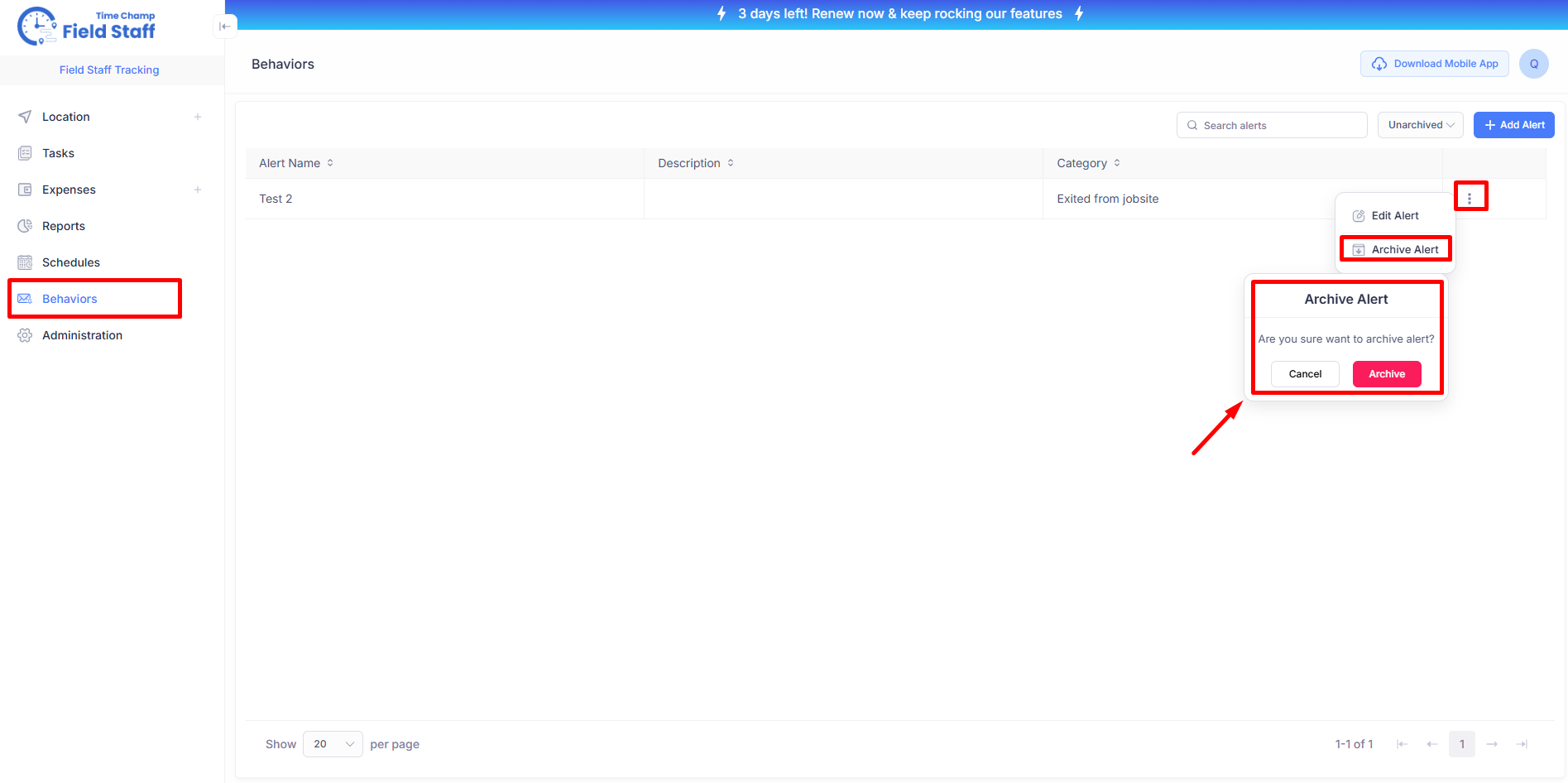Screen dimensions: 1568x783
Task: Click the Time Champ Field Staff logo
Action: tap(86, 26)
